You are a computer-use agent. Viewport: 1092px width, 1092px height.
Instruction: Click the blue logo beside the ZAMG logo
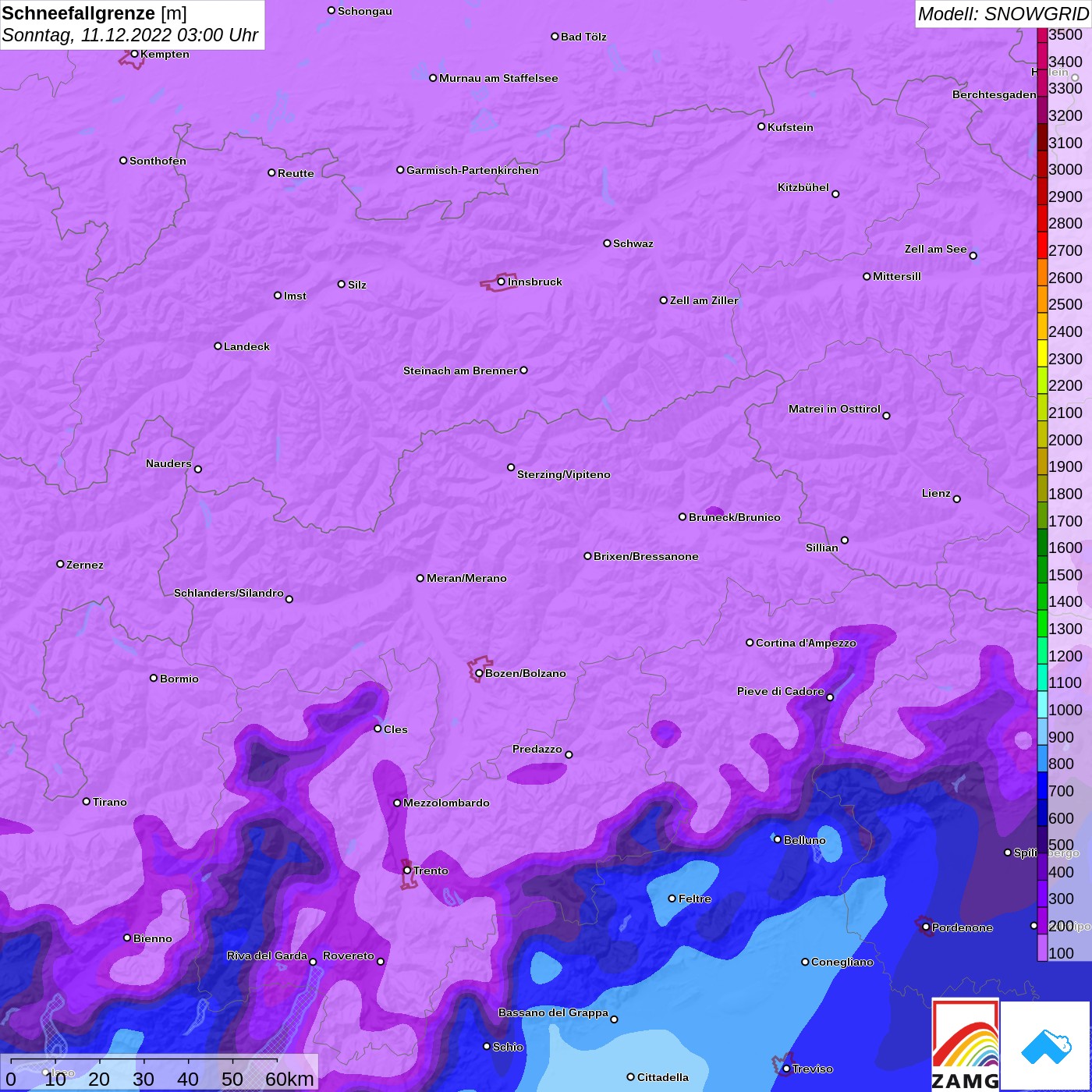tap(1047, 1046)
